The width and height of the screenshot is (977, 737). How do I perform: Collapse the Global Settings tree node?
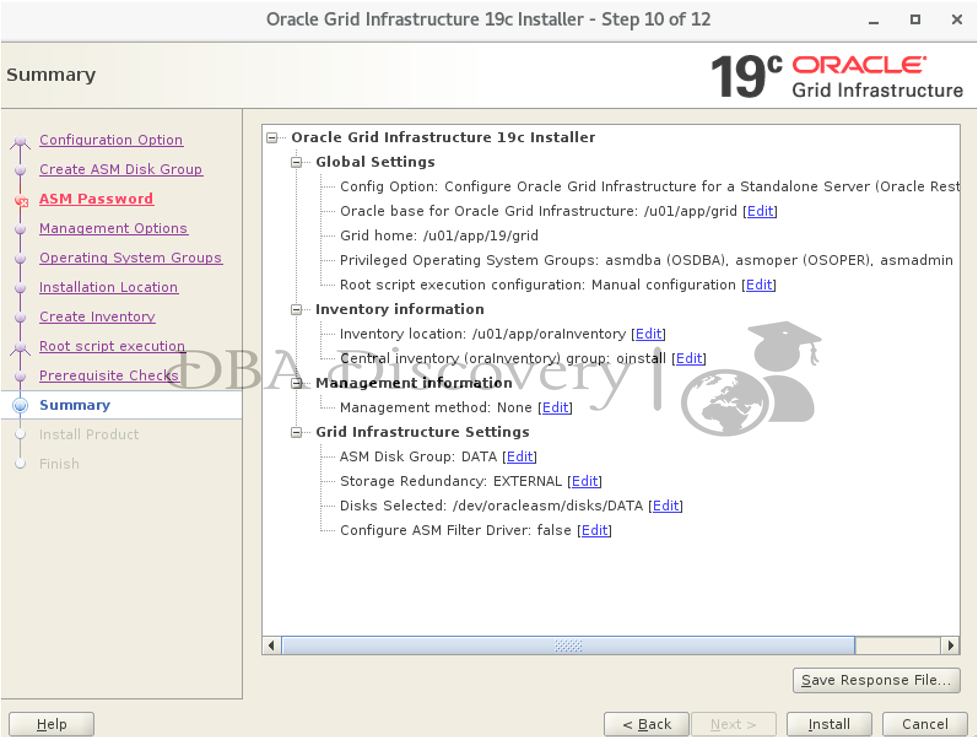click(296, 162)
